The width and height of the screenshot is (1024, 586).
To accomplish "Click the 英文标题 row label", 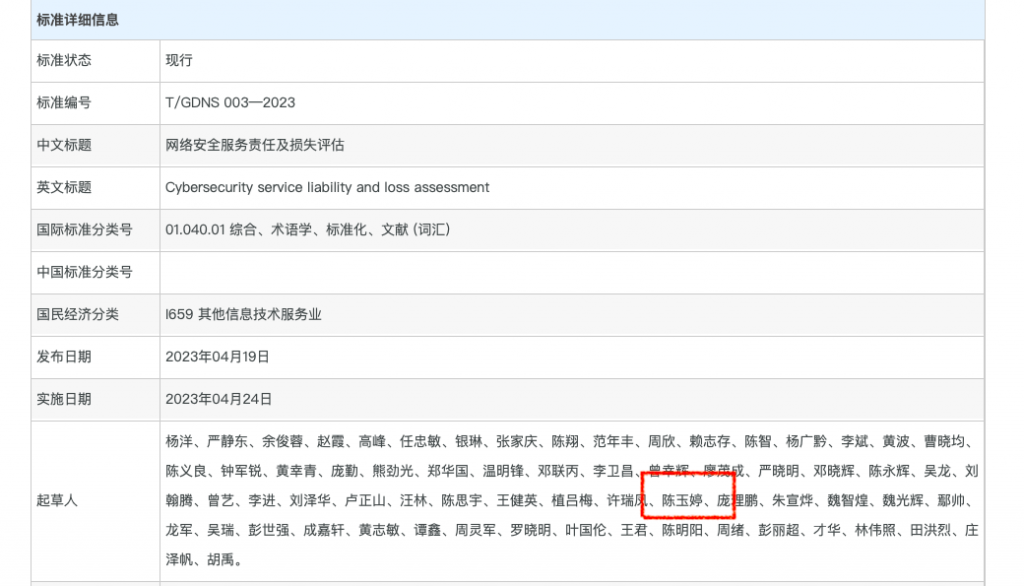I will click(64, 187).
